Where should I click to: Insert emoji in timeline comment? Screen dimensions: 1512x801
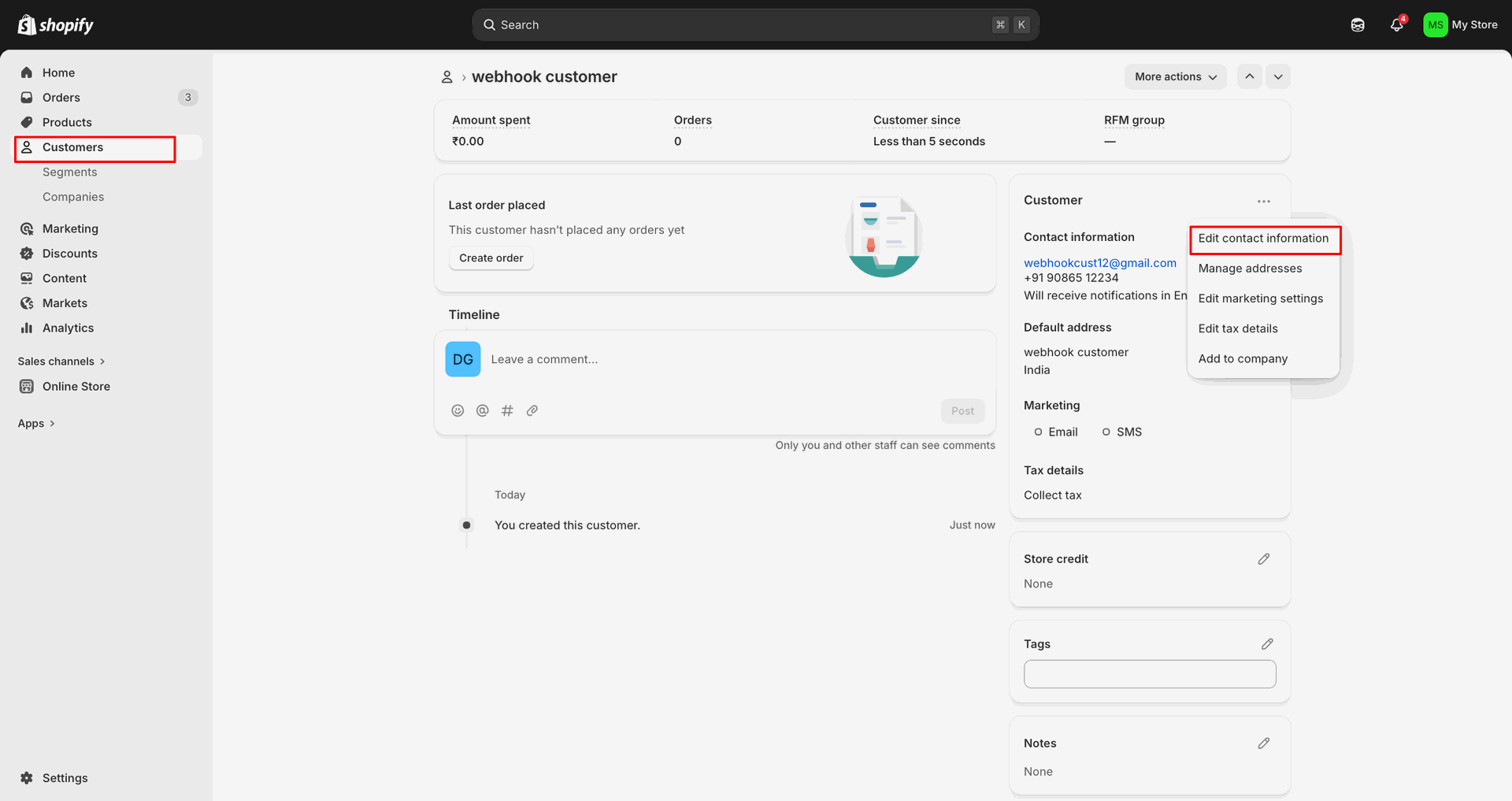tap(458, 410)
